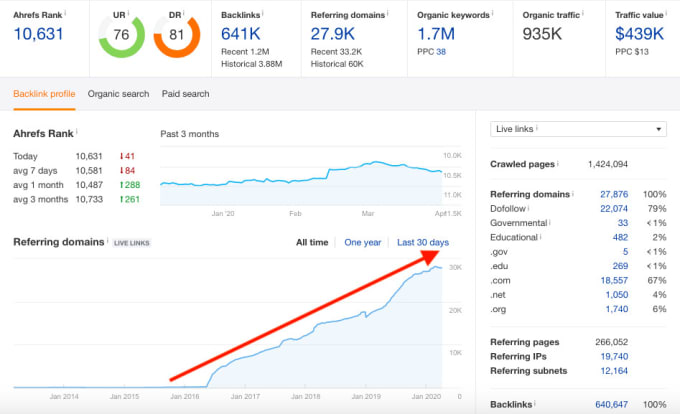Select One year referring domains range

[x=363, y=242]
